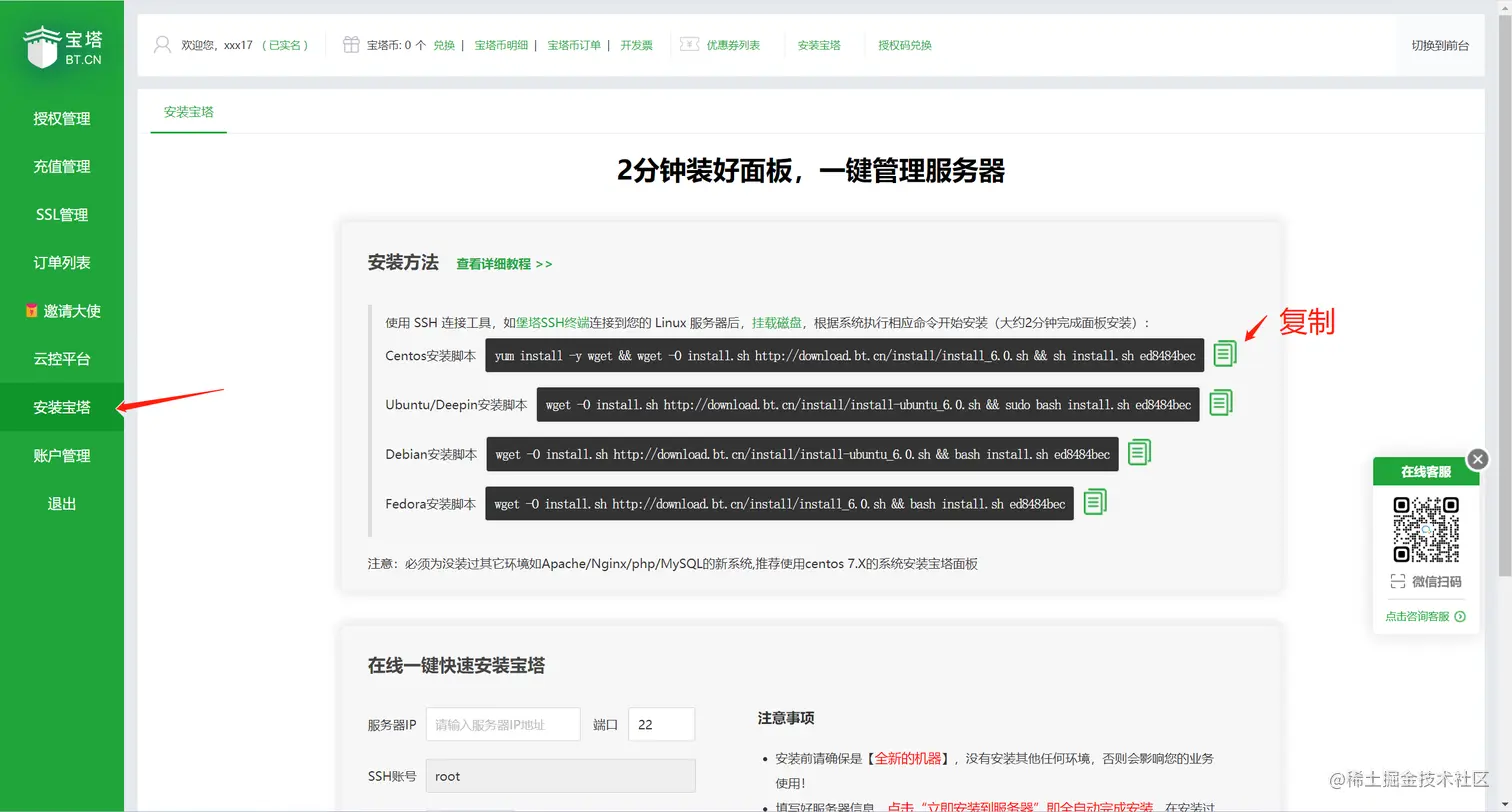Click 退出 to log out

[x=62, y=503]
